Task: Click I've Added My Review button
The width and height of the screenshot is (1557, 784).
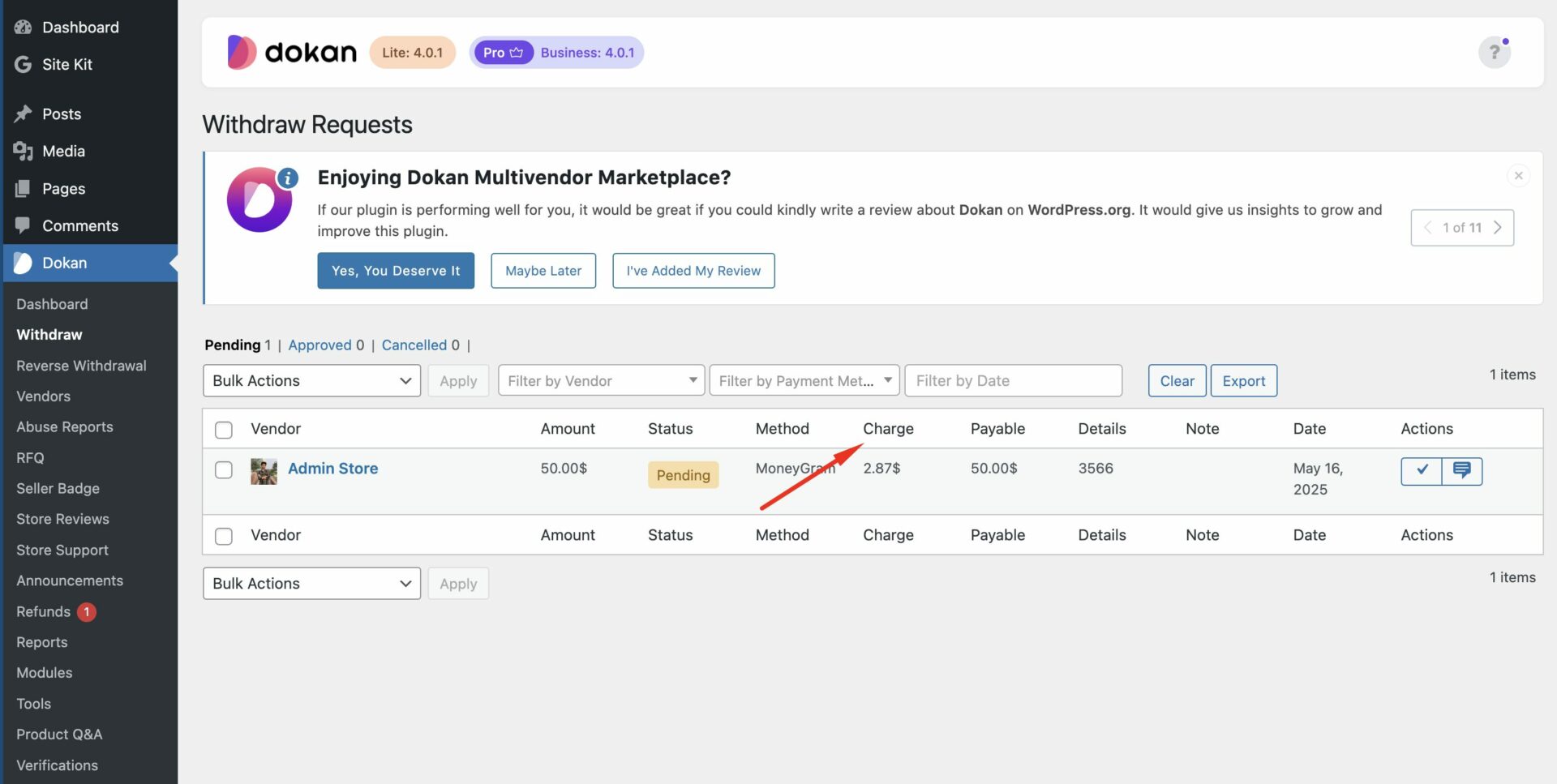Action: 693,271
